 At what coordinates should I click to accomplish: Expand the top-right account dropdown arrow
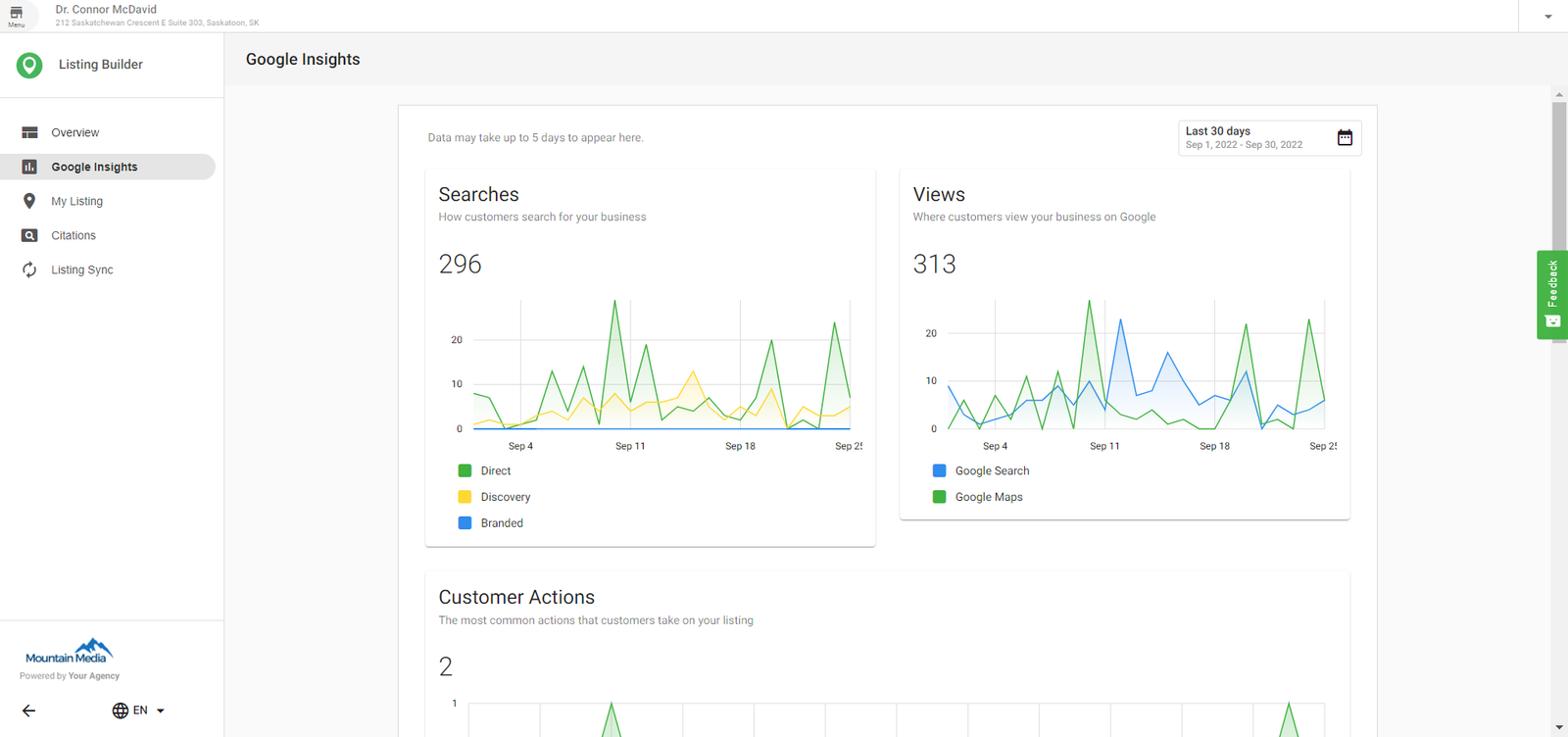(x=1548, y=17)
